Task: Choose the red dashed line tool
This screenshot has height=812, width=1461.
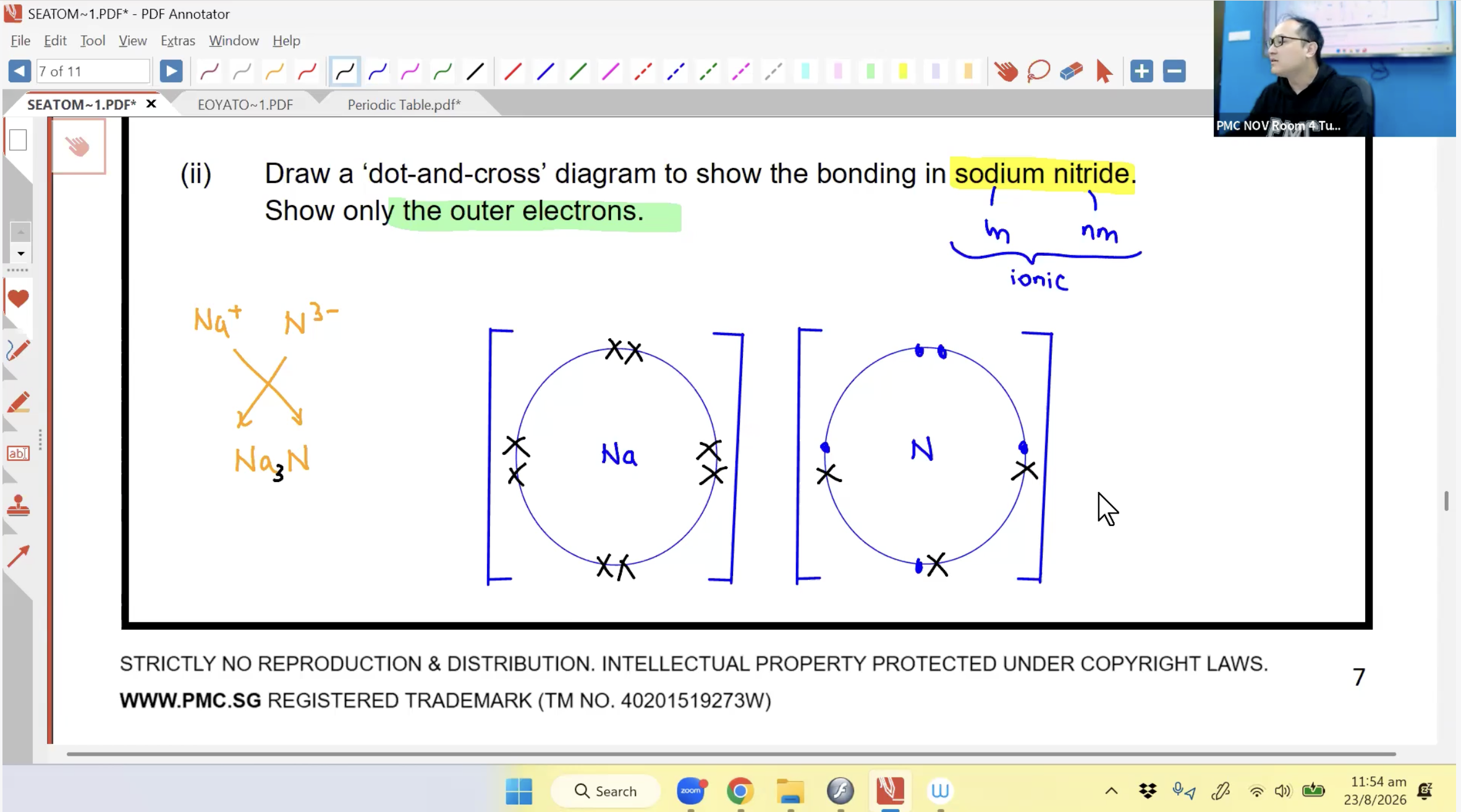Action: point(643,72)
